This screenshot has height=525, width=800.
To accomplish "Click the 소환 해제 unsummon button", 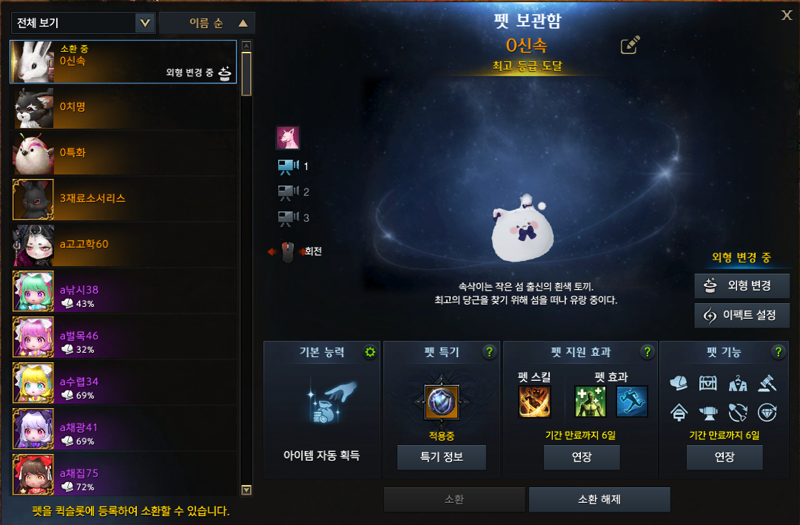I will pyautogui.click(x=599, y=499).
